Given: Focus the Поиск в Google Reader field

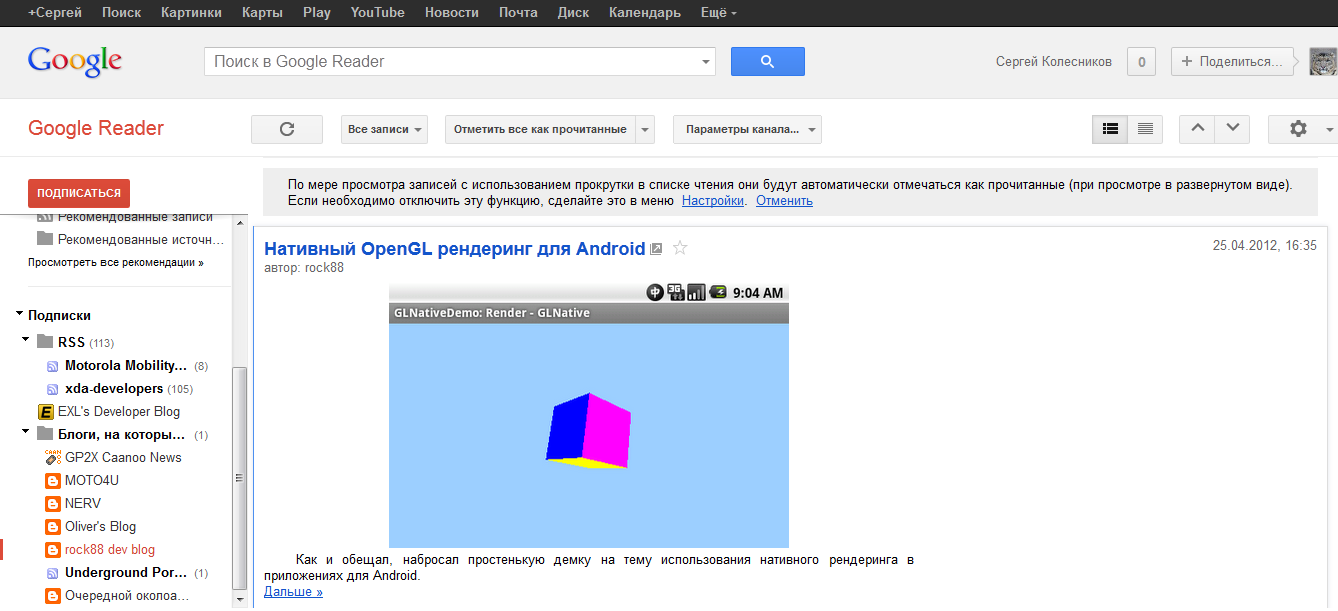Looking at the screenshot, I should pyautogui.click(x=452, y=62).
